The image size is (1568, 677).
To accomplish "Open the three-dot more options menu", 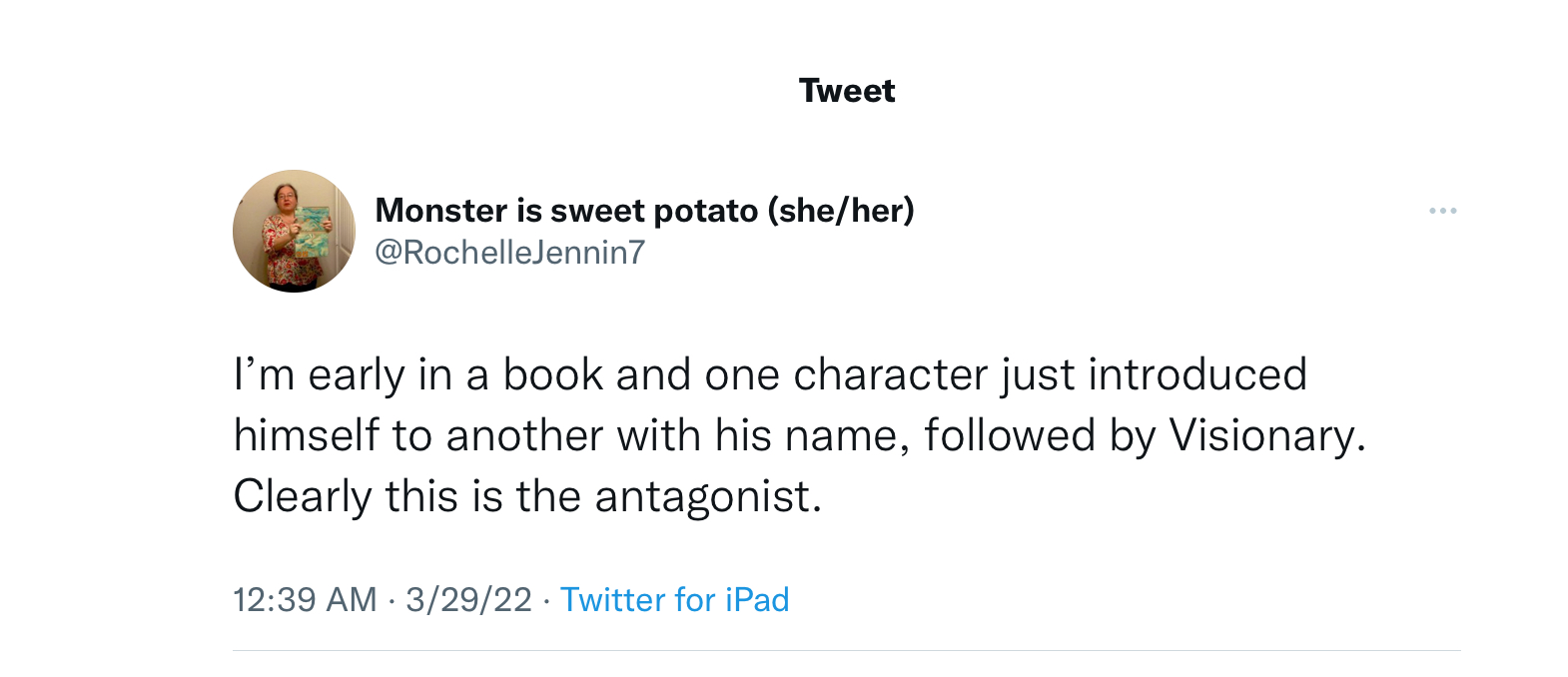I will click(x=1442, y=211).
